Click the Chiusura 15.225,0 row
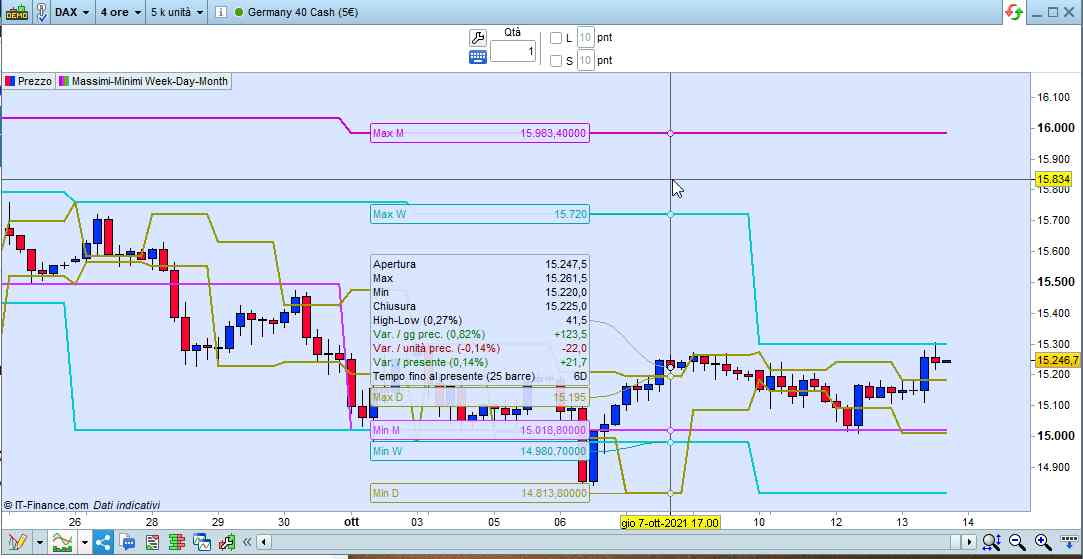Viewport: 1083px width, 559px height. pyautogui.click(x=480, y=306)
